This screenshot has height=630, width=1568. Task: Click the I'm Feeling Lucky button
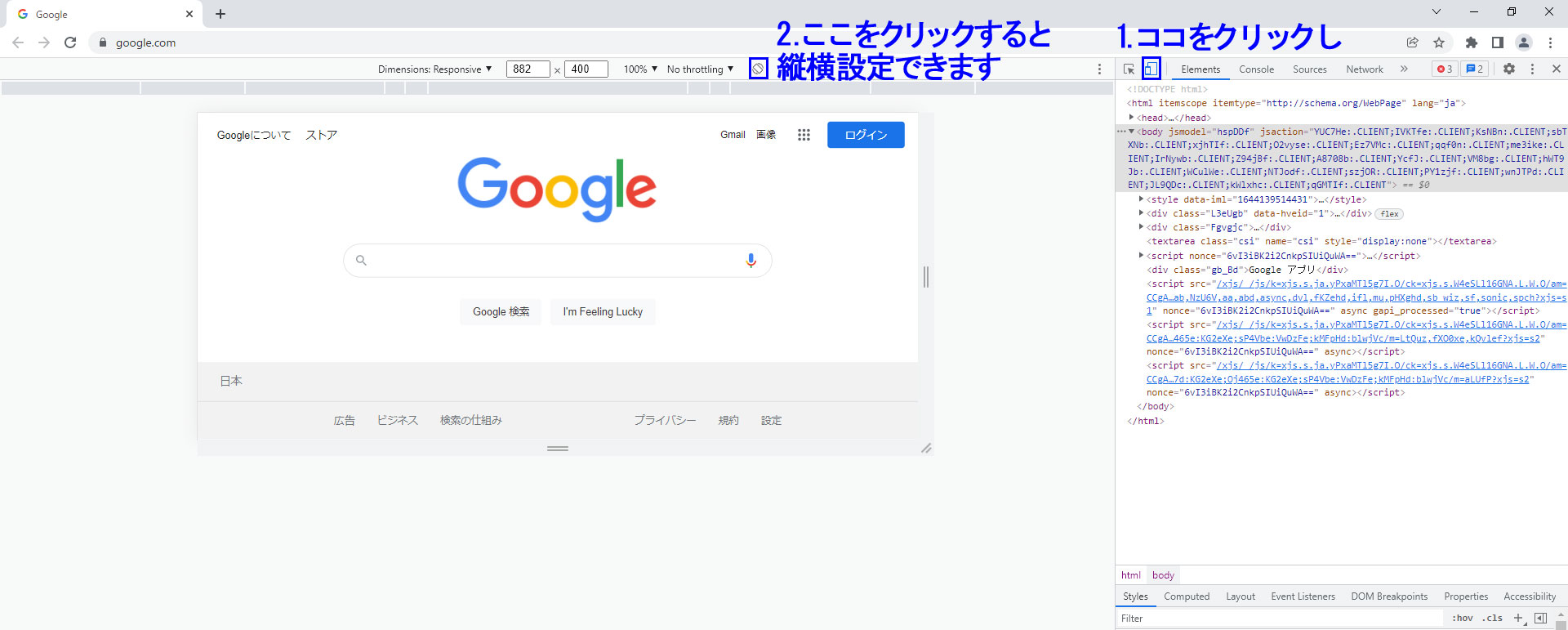click(x=603, y=311)
